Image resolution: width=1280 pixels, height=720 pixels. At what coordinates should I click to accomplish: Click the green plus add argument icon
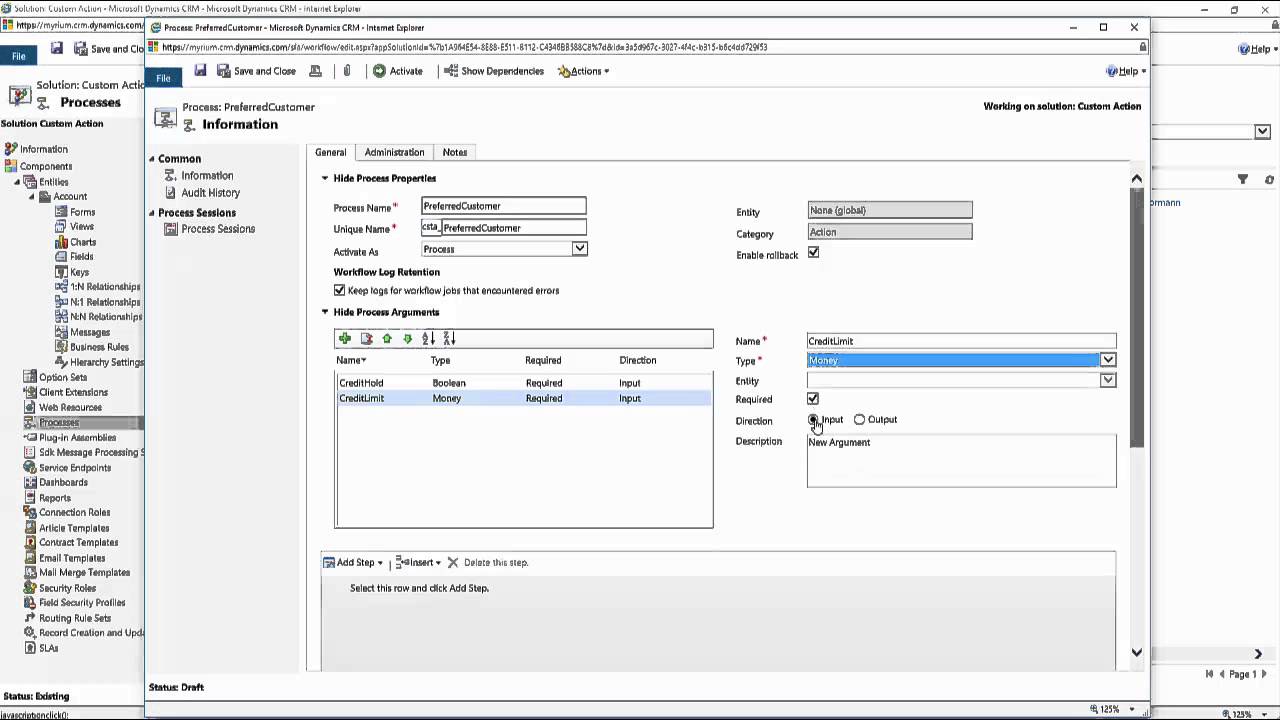tap(345, 339)
